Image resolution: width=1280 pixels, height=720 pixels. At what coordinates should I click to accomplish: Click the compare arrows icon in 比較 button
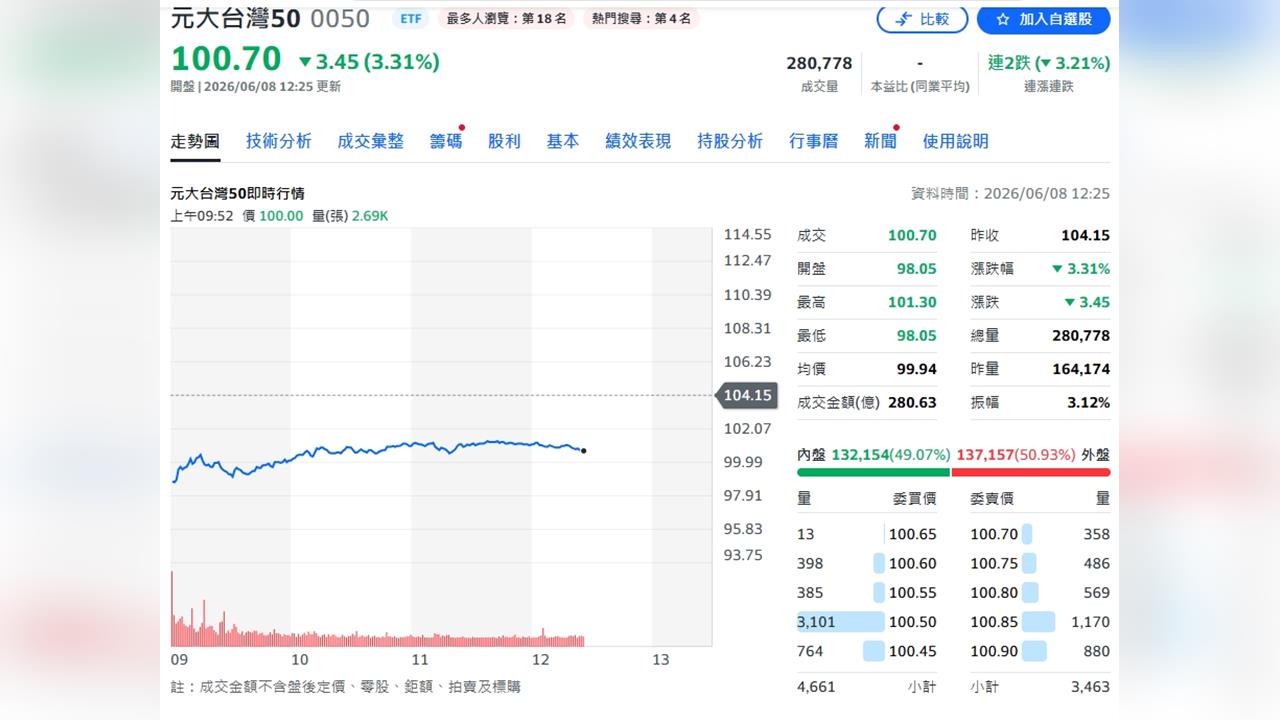click(x=904, y=19)
